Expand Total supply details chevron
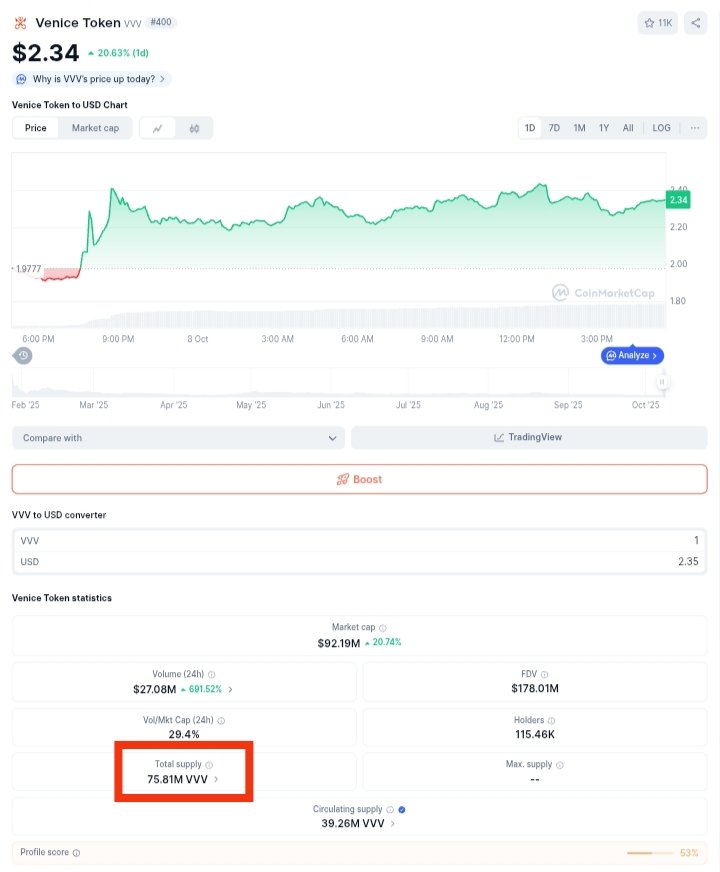Screen dimensions: 720x872 (216, 780)
